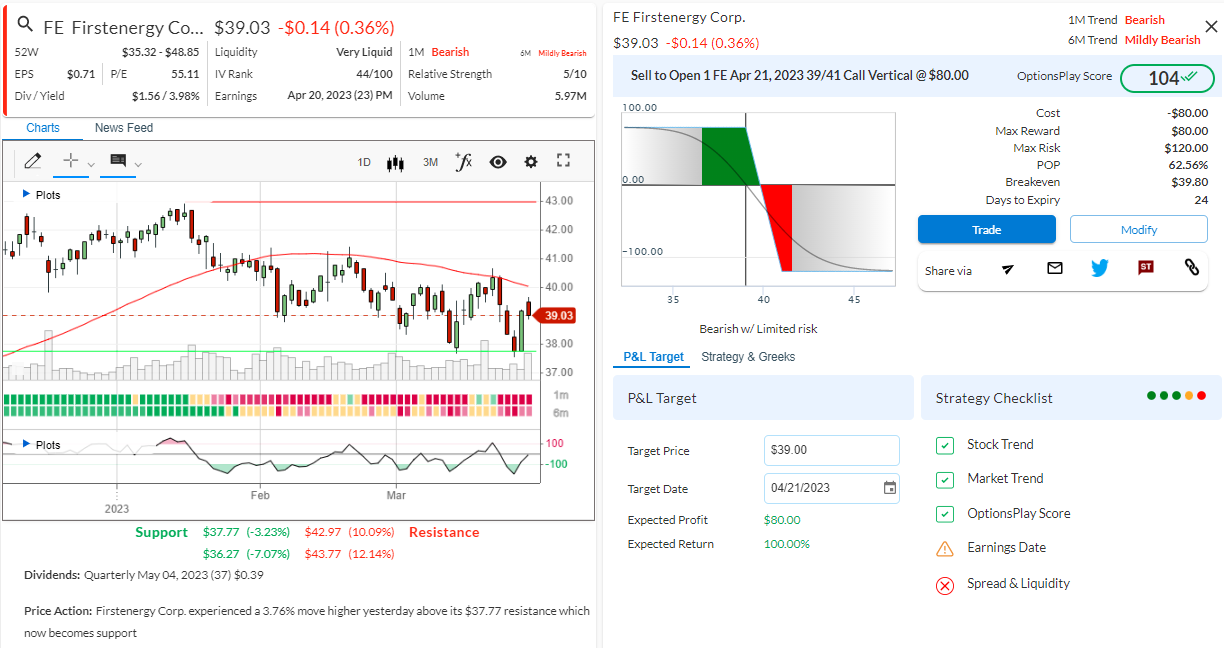Image resolution: width=1224 pixels, height=648 pixels.
Task: Click the Expected Return 100.00% value
Action: [x=787, y=544]
